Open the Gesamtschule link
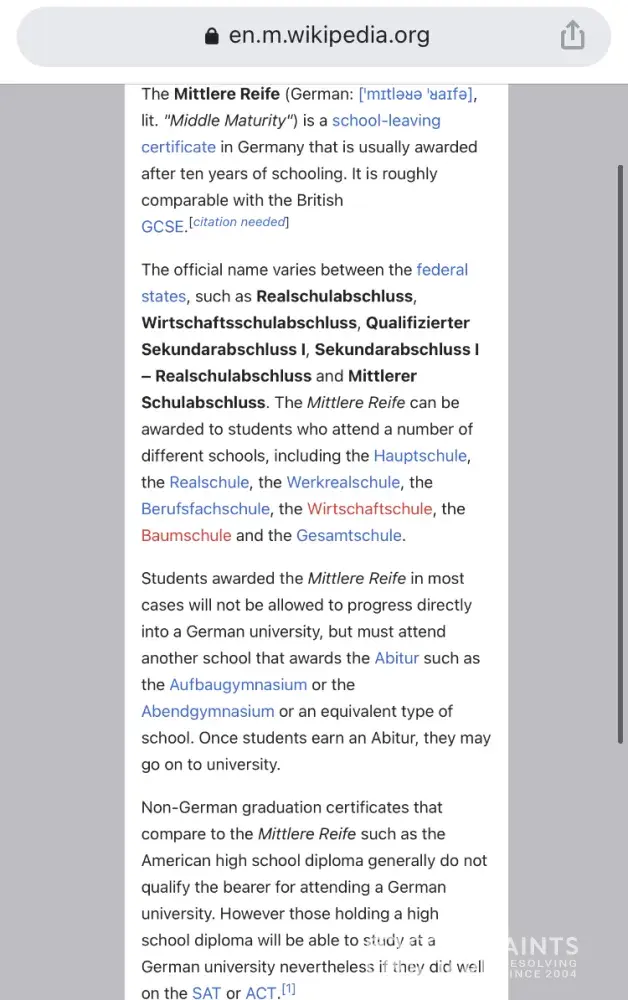The image size is (628, 1000). (x=349, y=535)
